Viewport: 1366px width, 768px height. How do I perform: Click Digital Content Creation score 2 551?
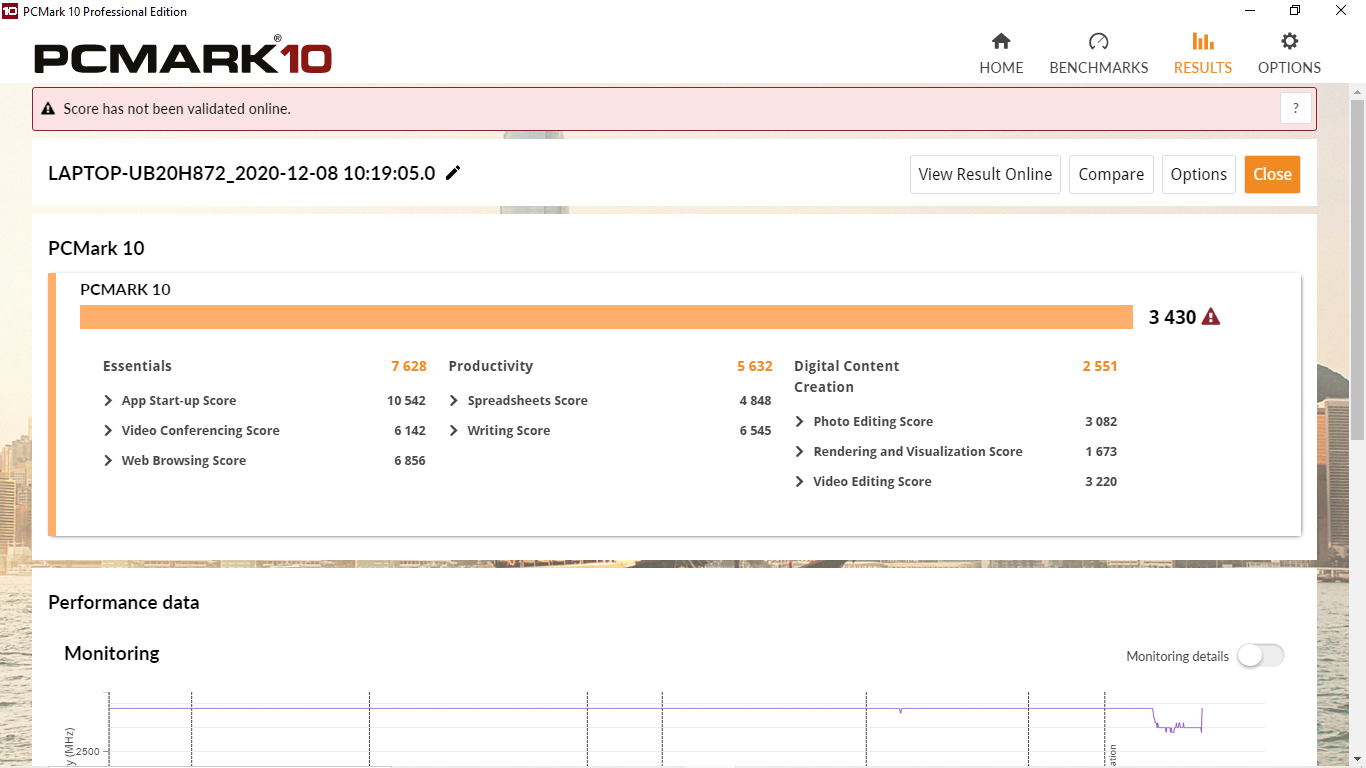click(1100, 366)
